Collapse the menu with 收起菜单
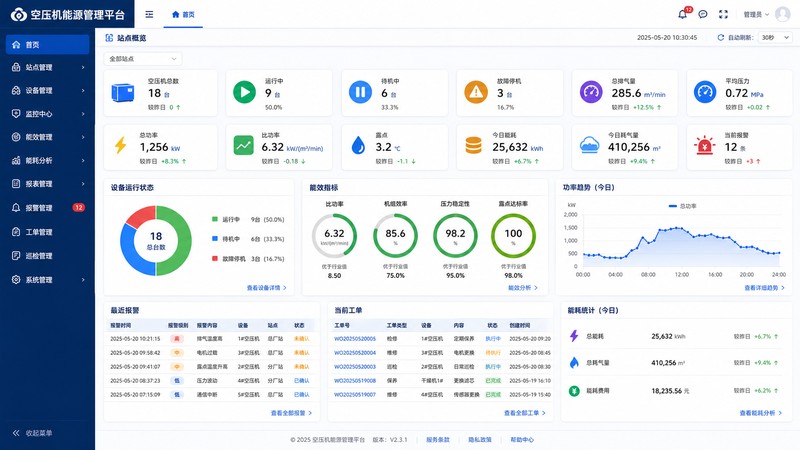 click(33, 433)
